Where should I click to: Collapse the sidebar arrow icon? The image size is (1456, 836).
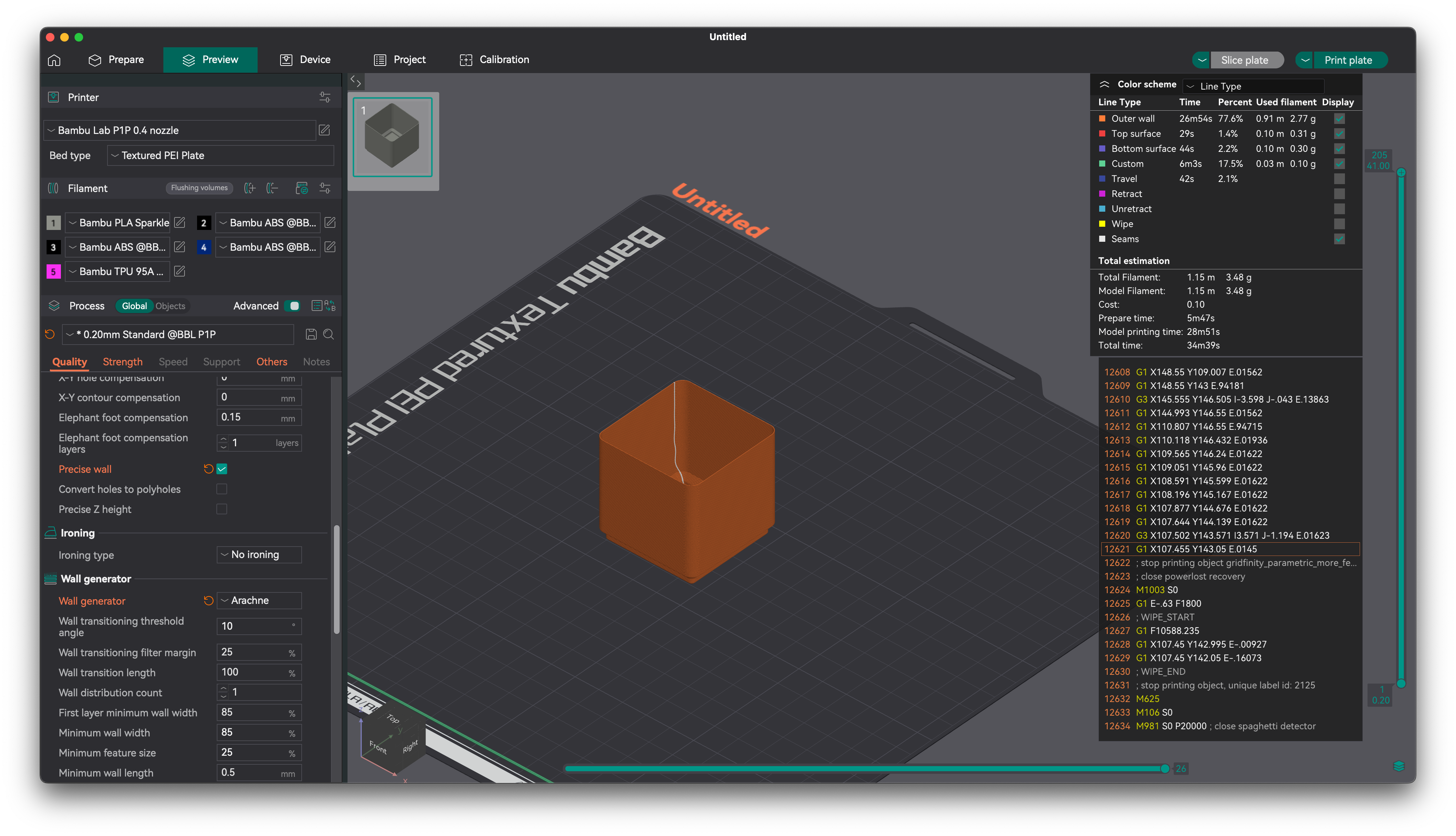356,82
